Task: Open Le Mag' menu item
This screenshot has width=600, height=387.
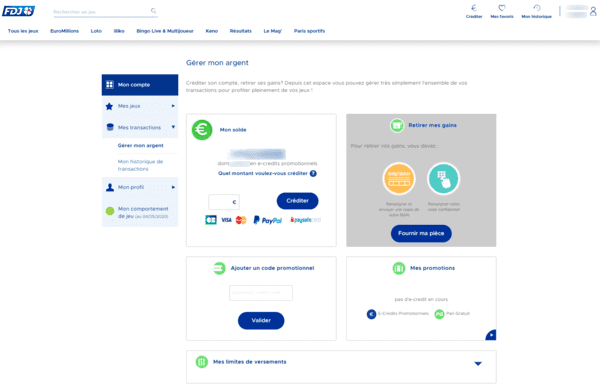Action: point(273,31)
